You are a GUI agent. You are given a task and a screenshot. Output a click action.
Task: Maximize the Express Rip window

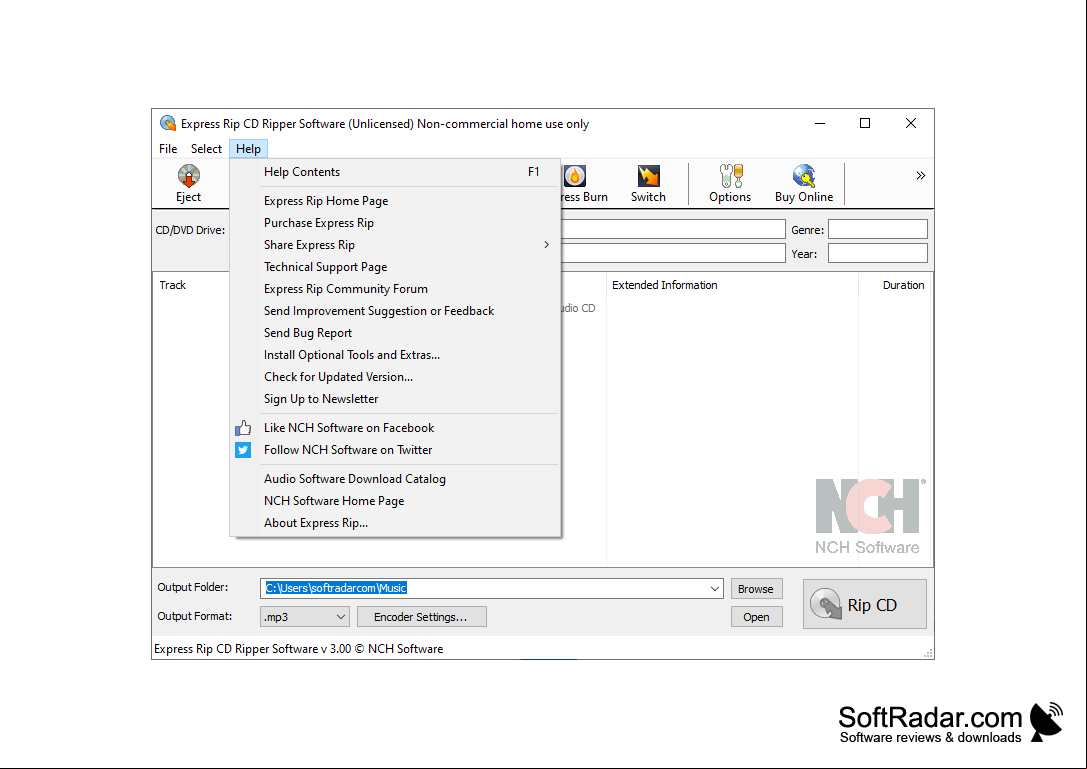pos(865,123)
